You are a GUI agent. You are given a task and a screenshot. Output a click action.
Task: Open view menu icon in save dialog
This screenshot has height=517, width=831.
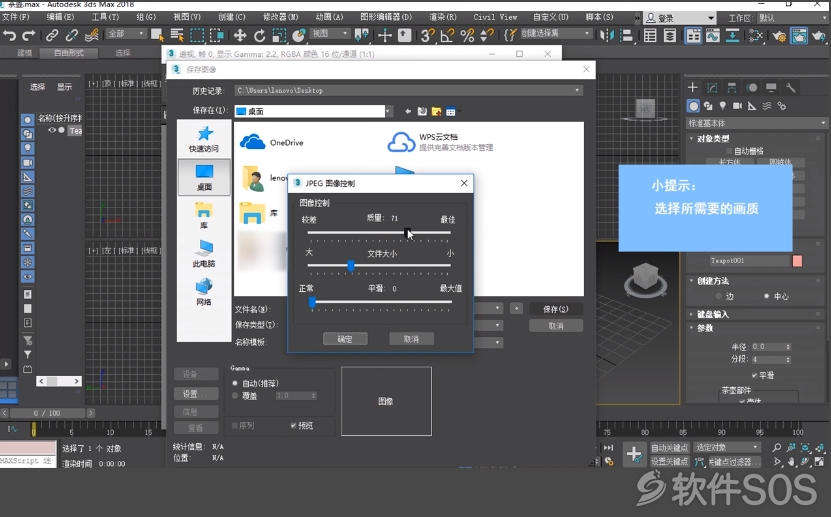tap(451, 111)
